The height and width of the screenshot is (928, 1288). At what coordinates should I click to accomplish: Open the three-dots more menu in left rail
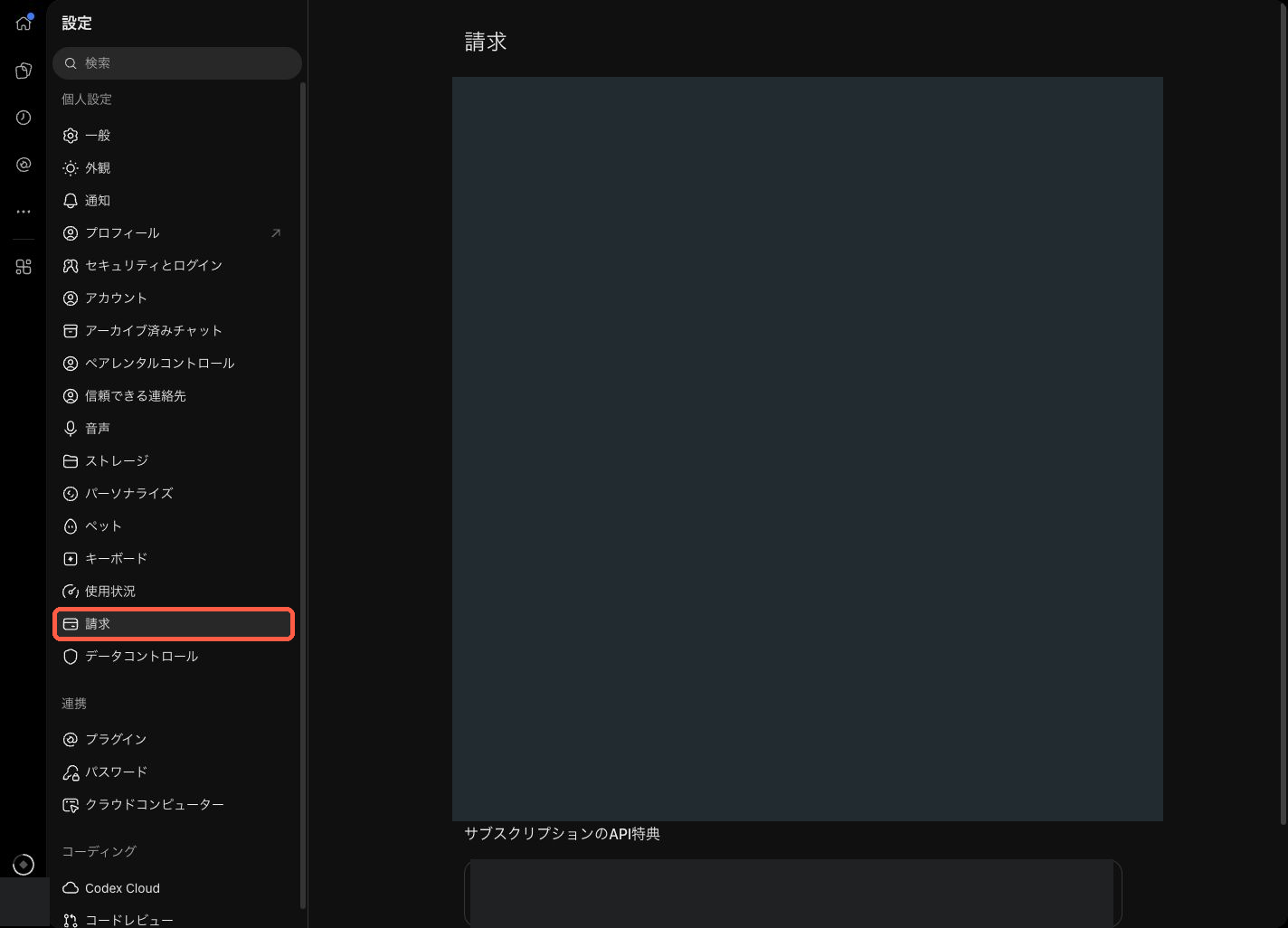pos(24,212)
